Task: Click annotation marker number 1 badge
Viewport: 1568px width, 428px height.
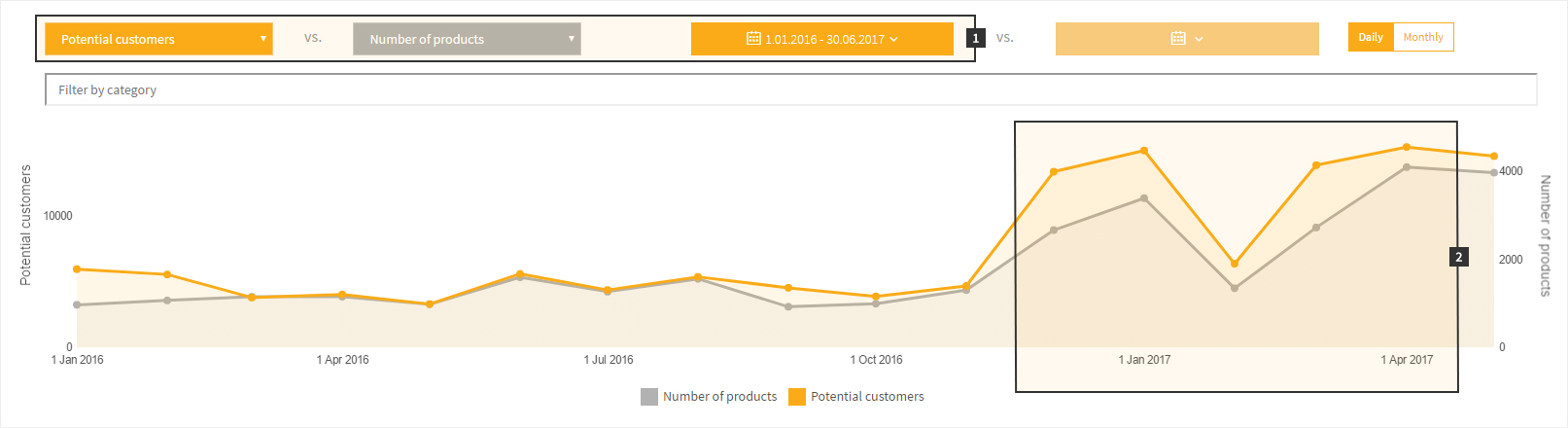Action: tap(976, 38)
